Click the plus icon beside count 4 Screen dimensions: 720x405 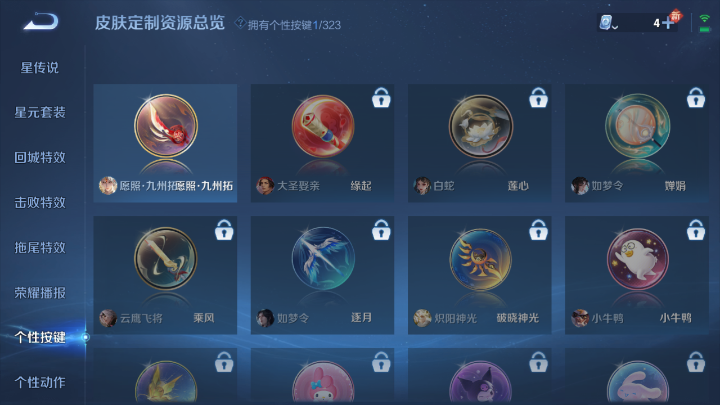(668, 22)
